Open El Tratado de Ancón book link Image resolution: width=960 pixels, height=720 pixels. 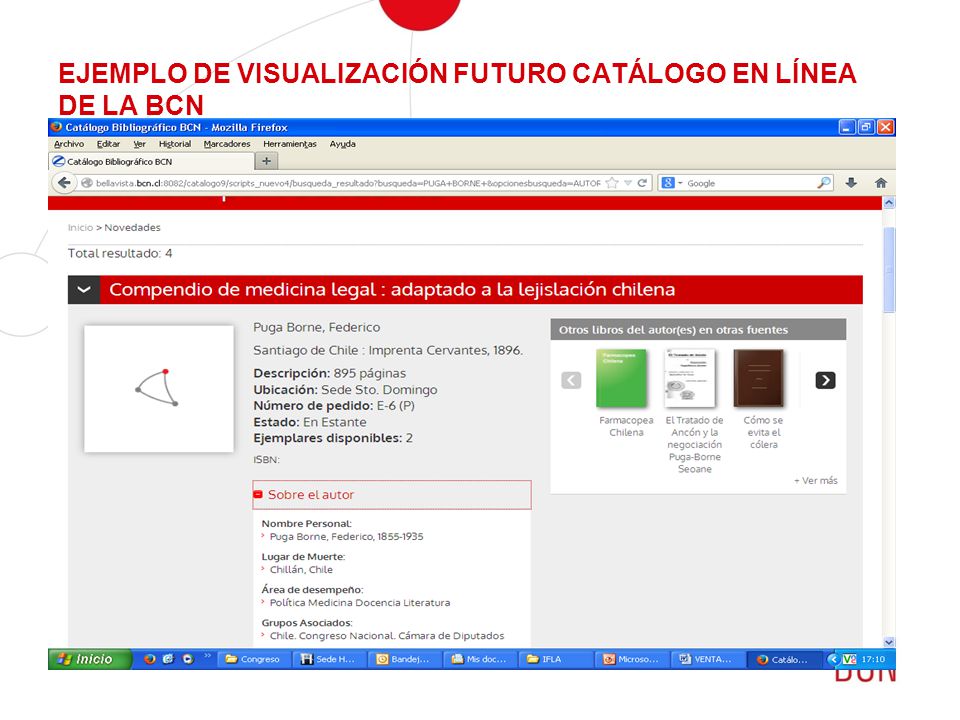(x=694, y=444)
